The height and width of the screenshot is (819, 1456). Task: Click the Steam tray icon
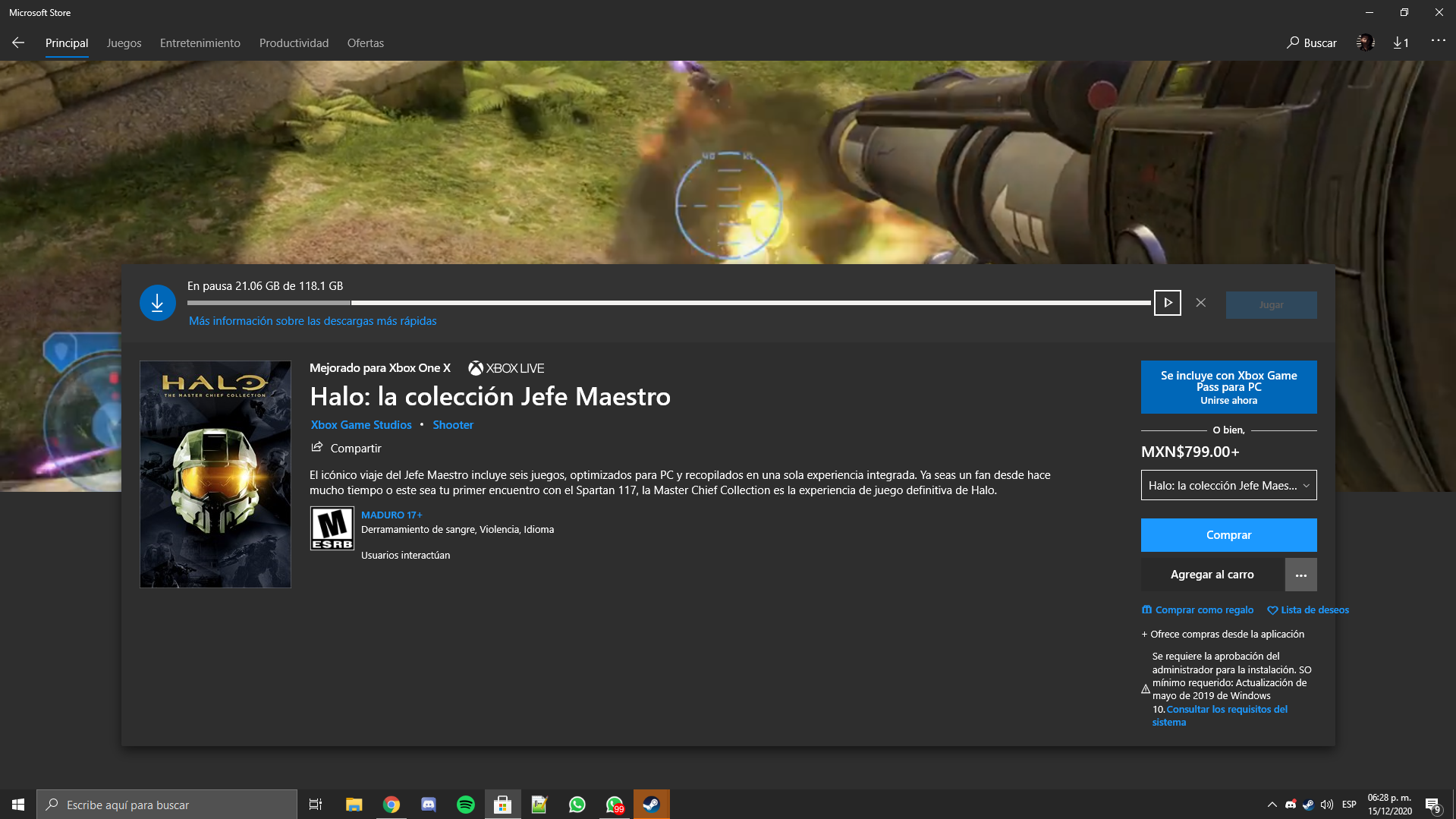click(x=1309, y=805)
